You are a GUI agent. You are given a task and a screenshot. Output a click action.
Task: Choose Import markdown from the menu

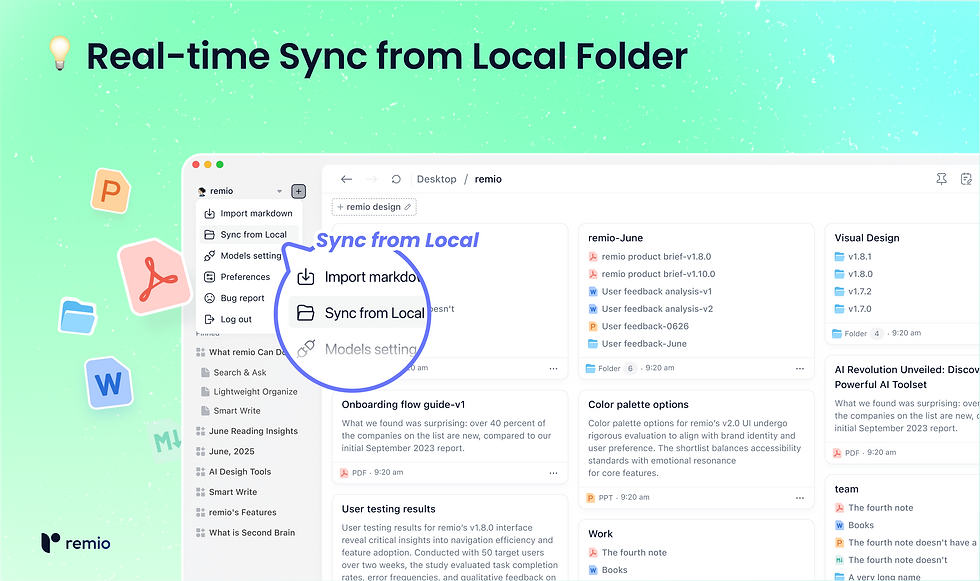tap(249, 214)
